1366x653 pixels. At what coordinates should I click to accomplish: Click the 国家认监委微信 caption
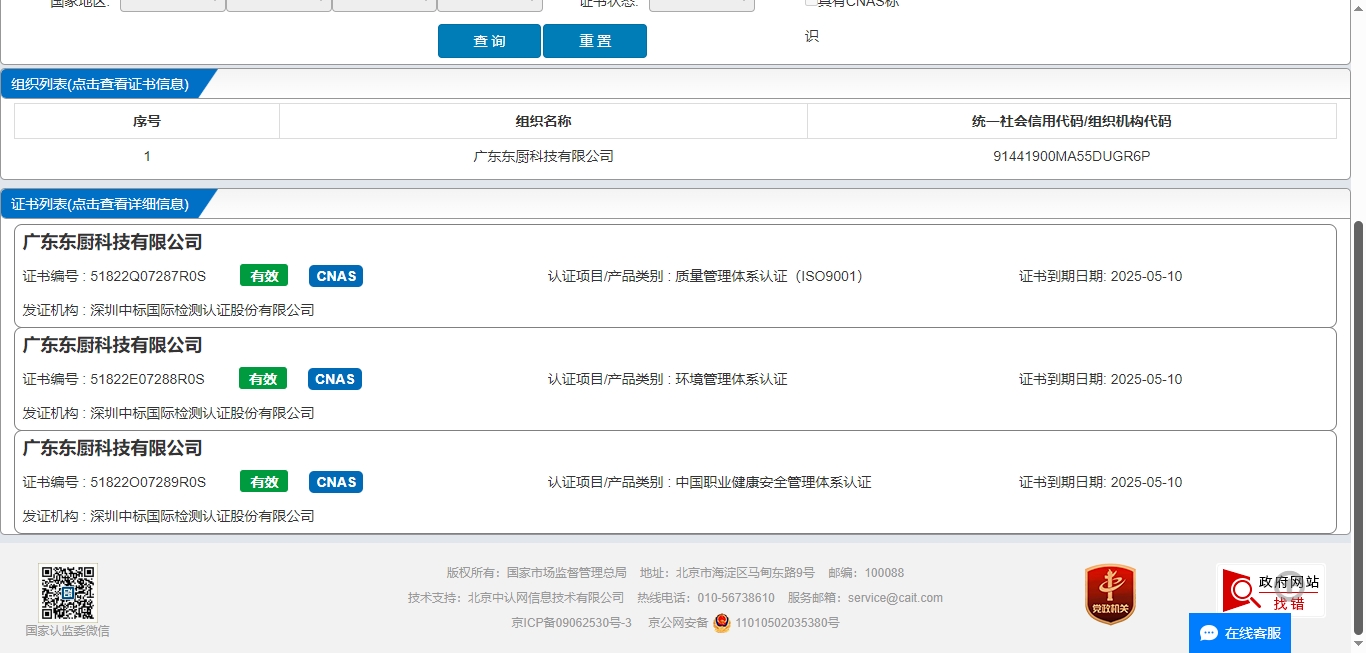pyautogui.click(x=68, y=631)
